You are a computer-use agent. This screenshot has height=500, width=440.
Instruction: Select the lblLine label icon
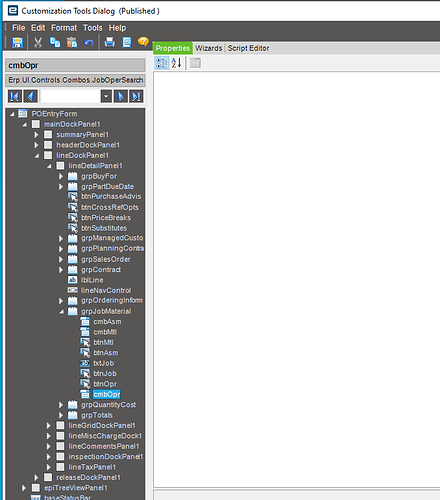pos(73,280)
